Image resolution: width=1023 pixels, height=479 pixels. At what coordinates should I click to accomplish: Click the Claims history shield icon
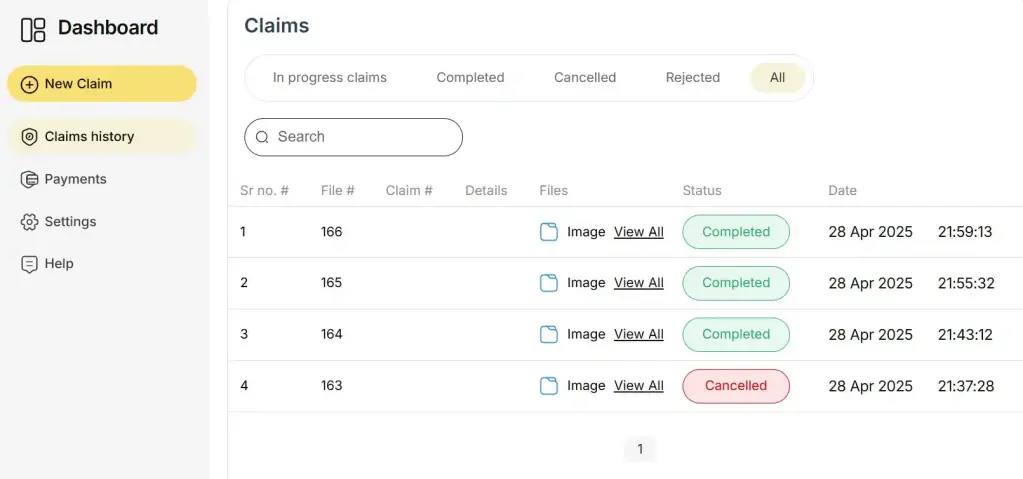[29, 137]
